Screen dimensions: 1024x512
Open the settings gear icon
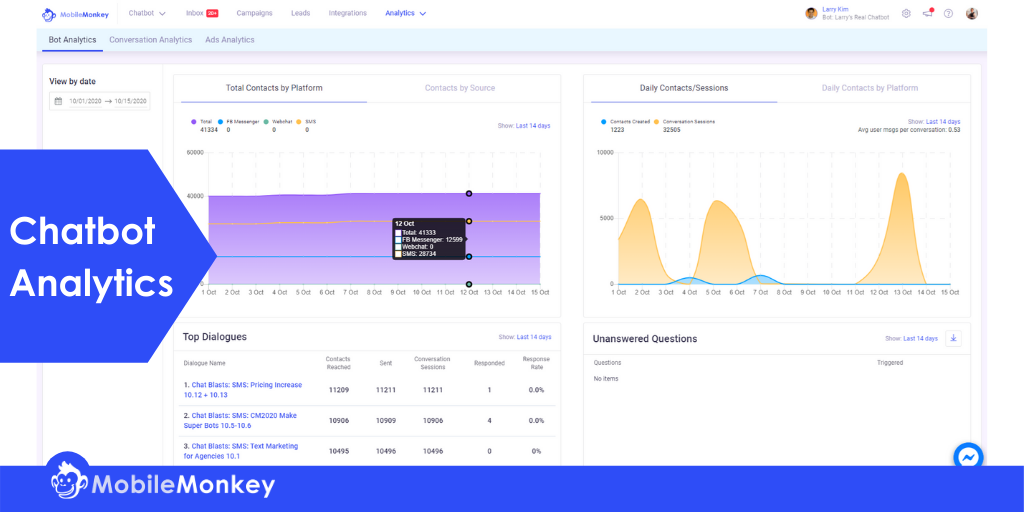tap(906, 13)
